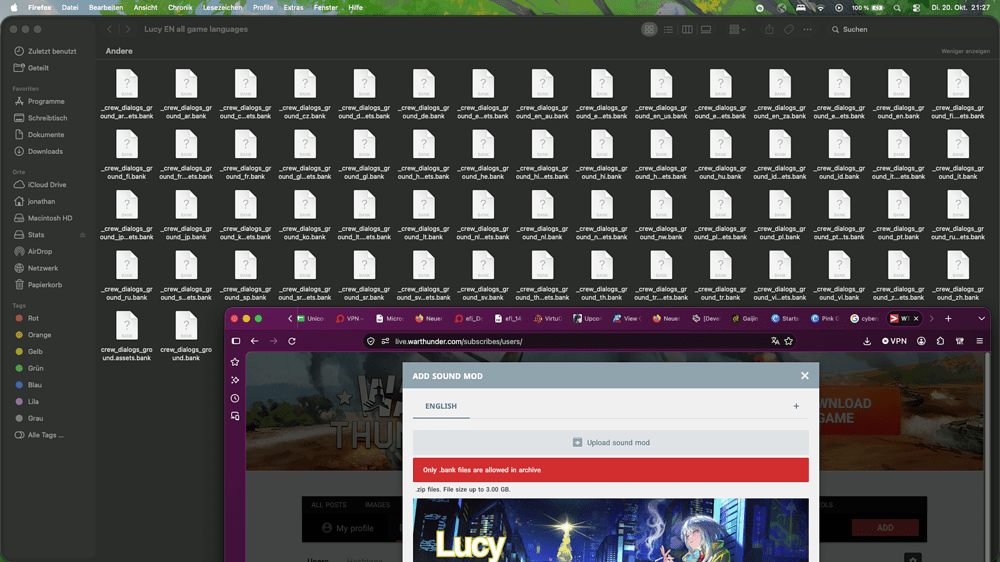Screen dimensions: 1000x562
Task: Open Netzwerk in Finder sidebar
Action: [36, 268]
